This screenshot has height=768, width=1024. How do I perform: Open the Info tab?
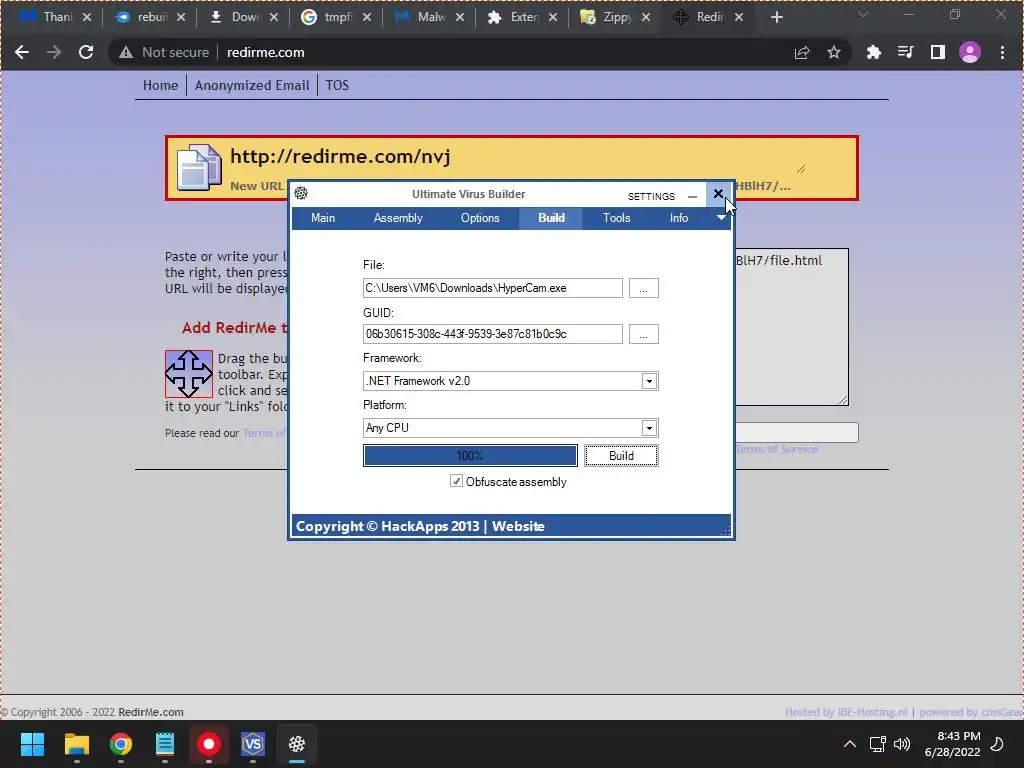[x=679, y=218]
